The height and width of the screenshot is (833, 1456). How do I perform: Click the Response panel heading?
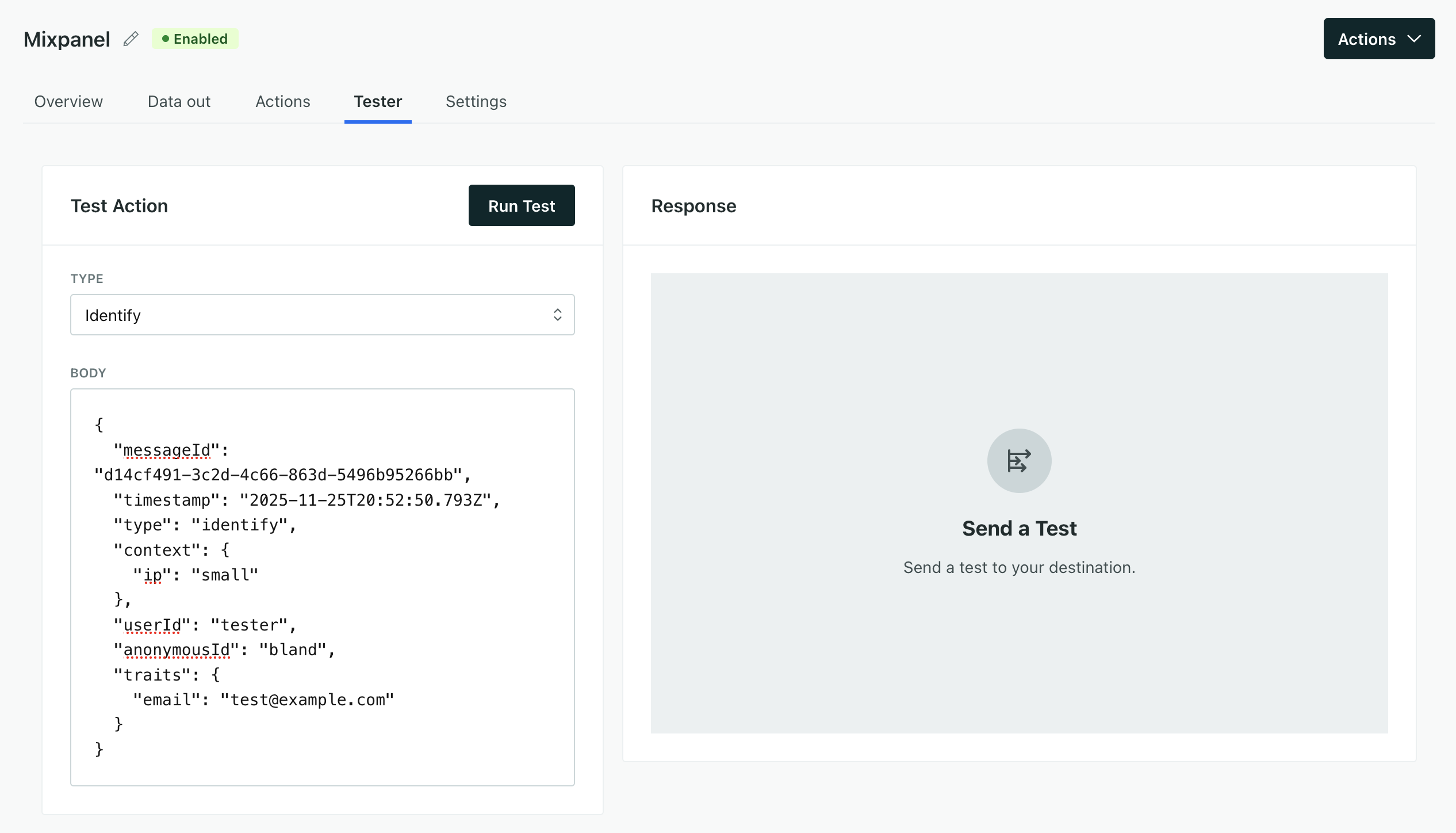click(x=693, y=205)
